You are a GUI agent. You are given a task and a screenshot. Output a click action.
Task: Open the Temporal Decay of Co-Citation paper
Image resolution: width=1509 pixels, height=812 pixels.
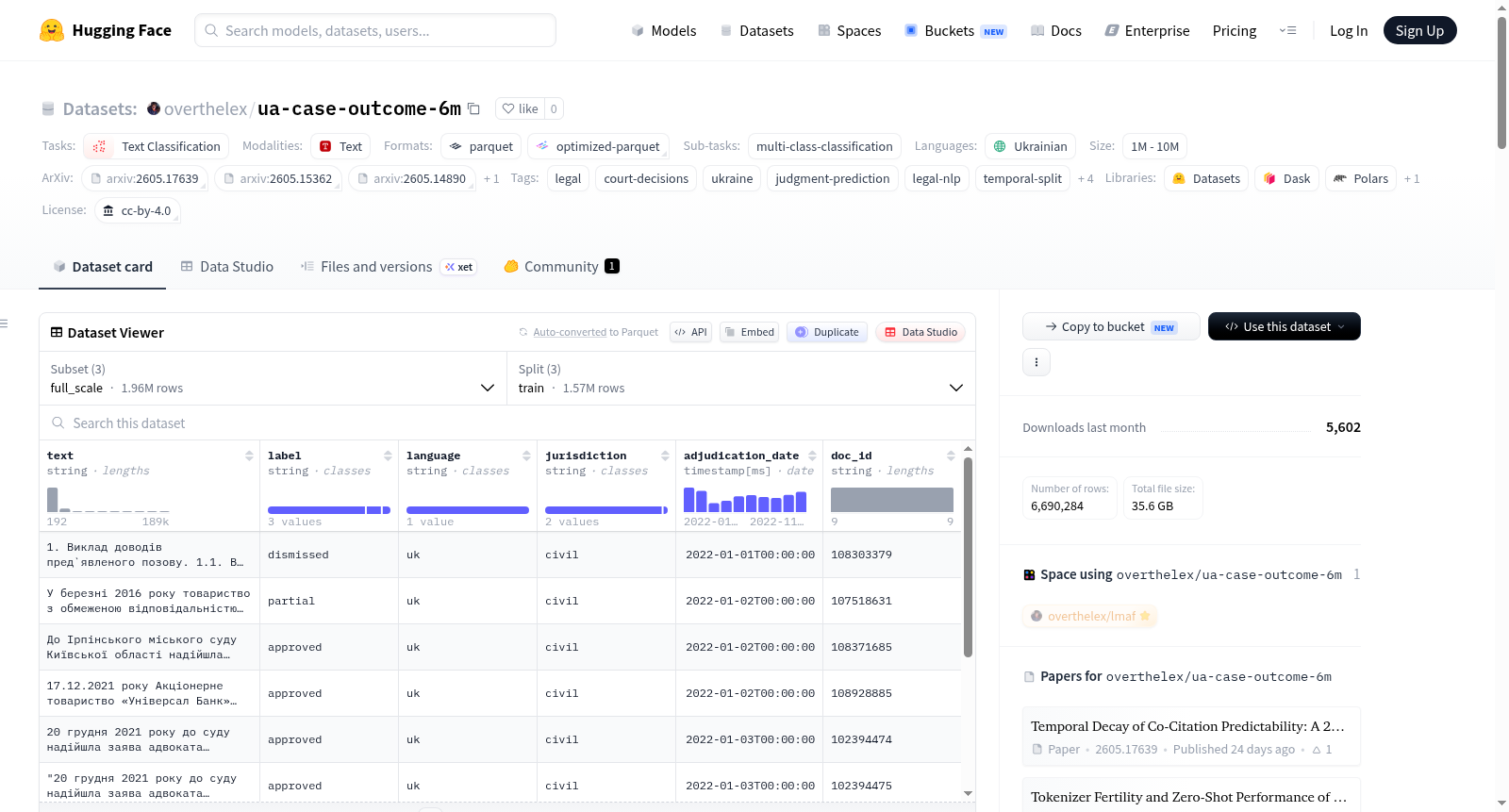(1191, 737)
